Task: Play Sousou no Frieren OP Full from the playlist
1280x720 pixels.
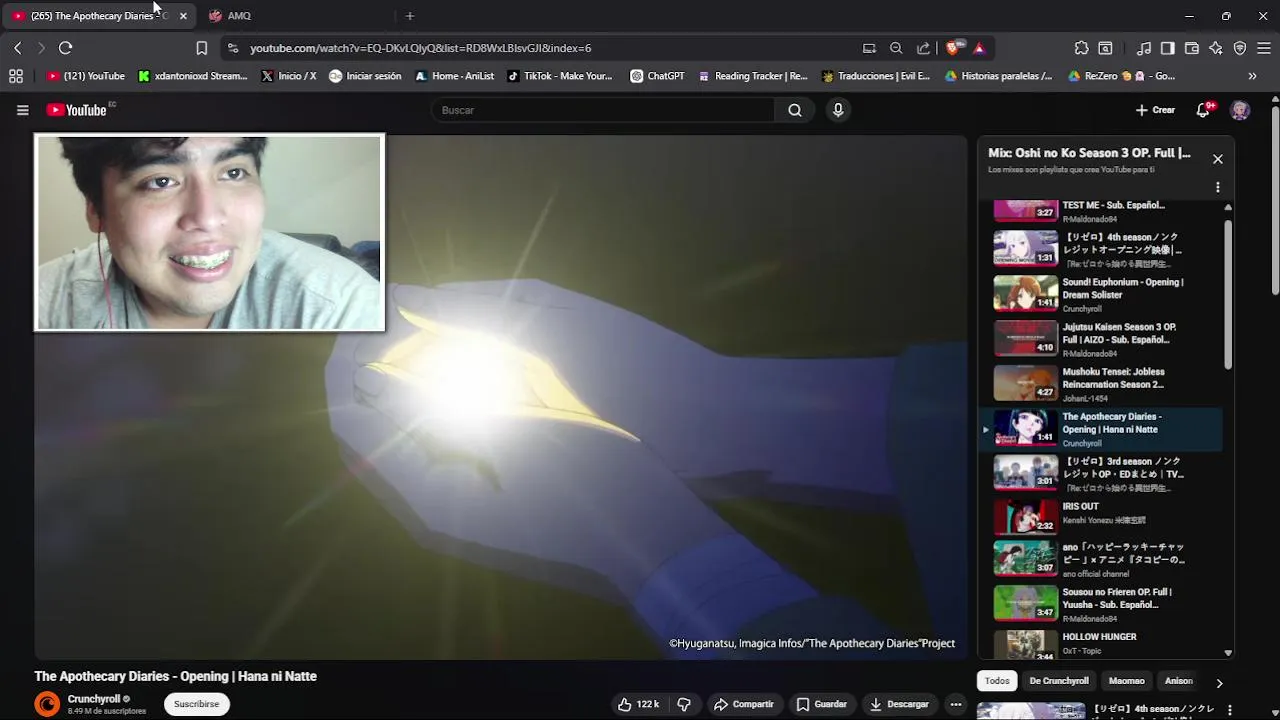Action: click(x=1100, y=603)
